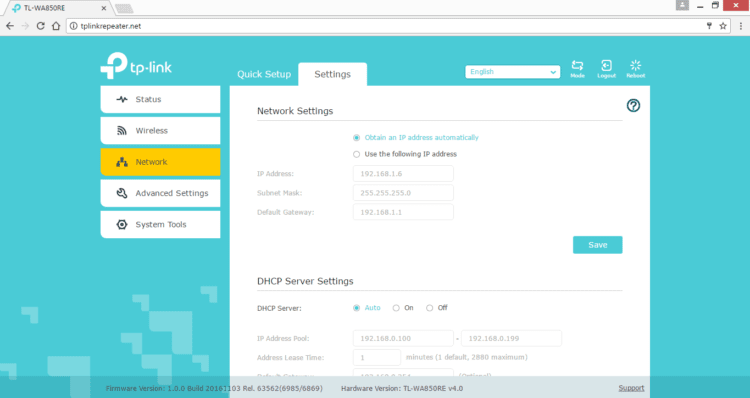Set DHCP Server to Off
This screenshot has width=750, height=398.
(x=430, y=308)
